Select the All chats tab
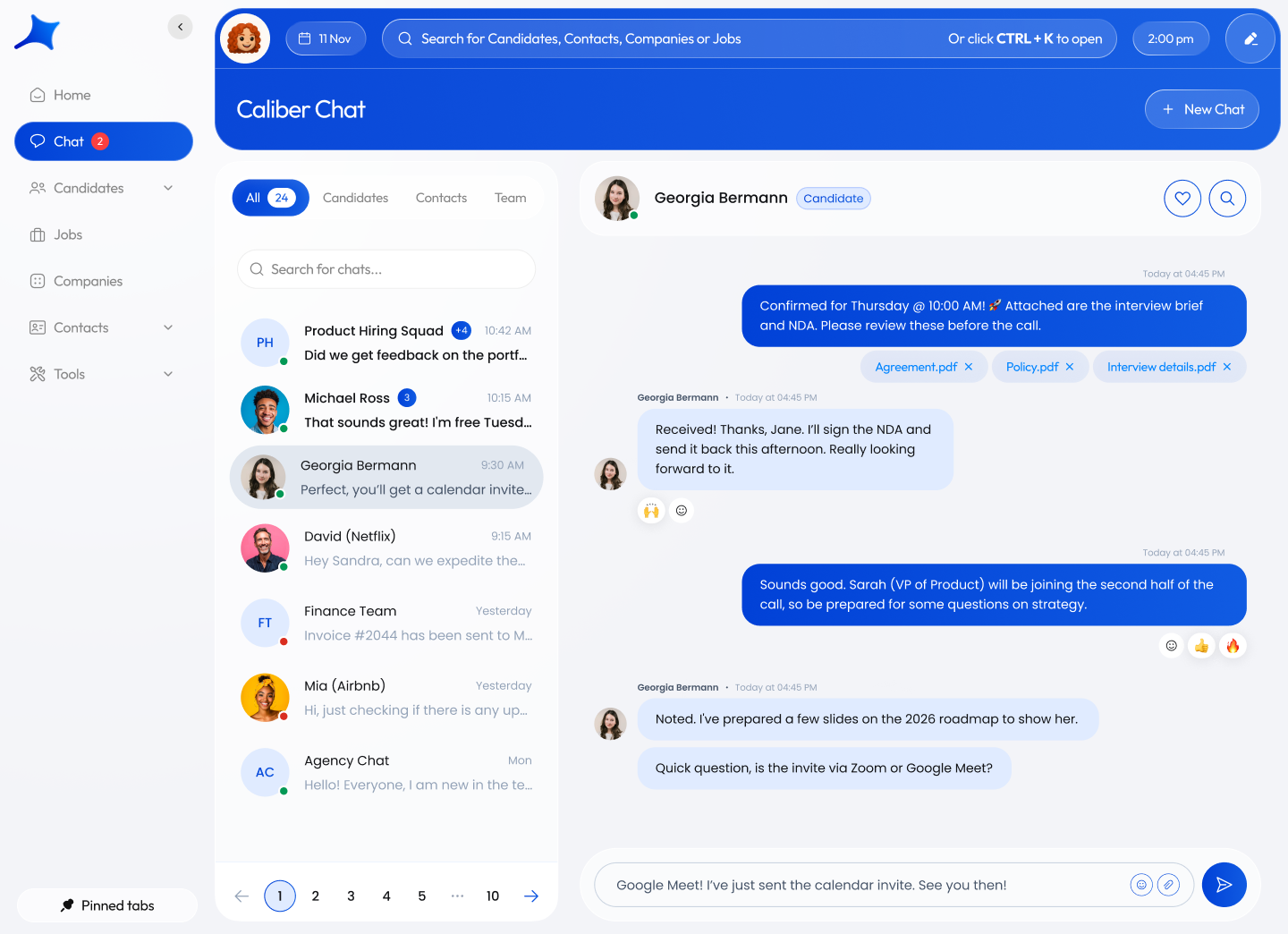1288x934 pixels. (270, 198)
